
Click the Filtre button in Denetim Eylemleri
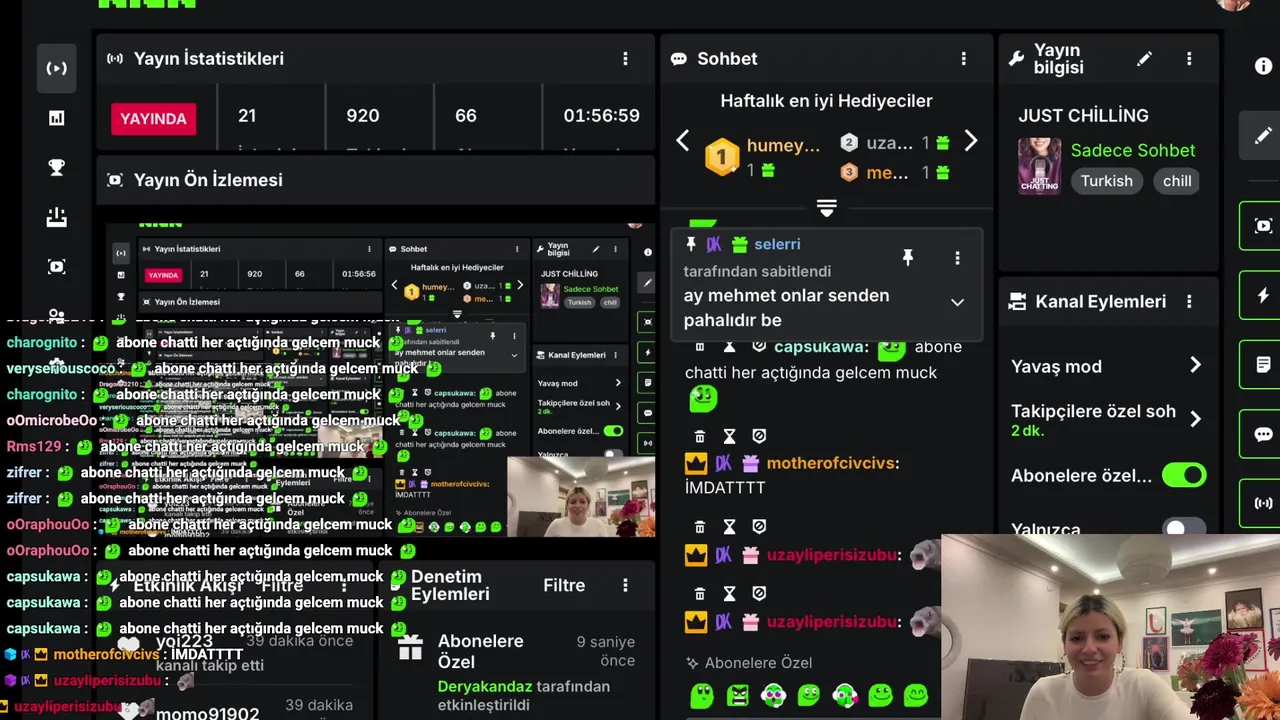[564, 585]
